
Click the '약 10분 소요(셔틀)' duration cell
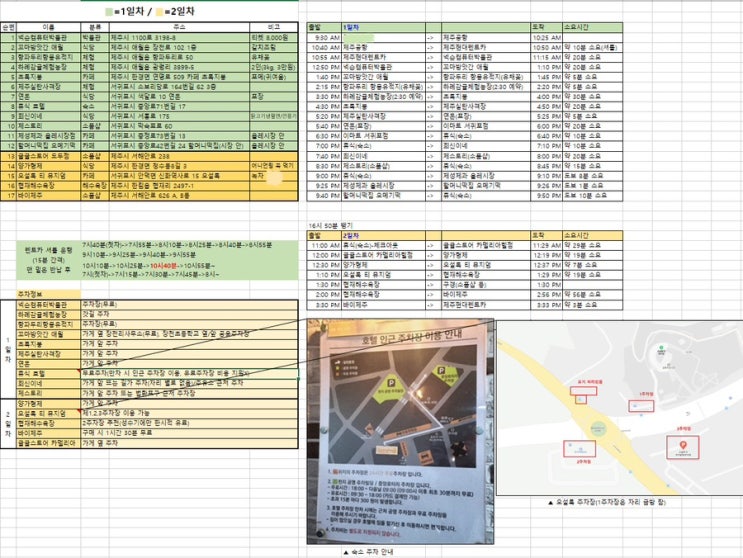click(592, 47)
